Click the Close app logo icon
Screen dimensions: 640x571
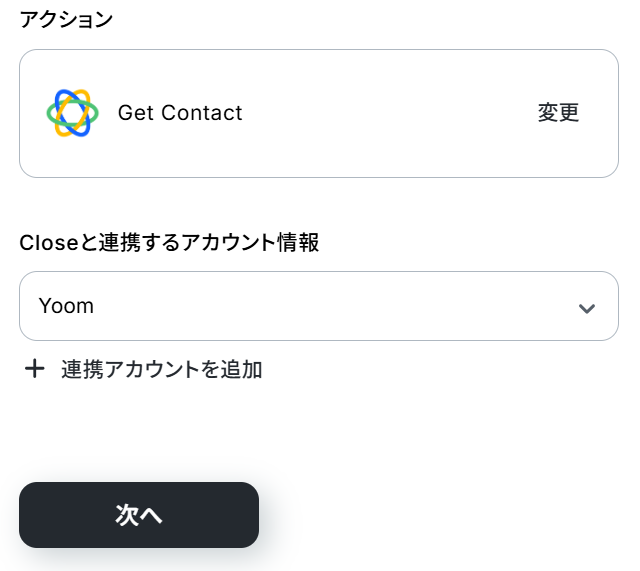click(72, 113)
